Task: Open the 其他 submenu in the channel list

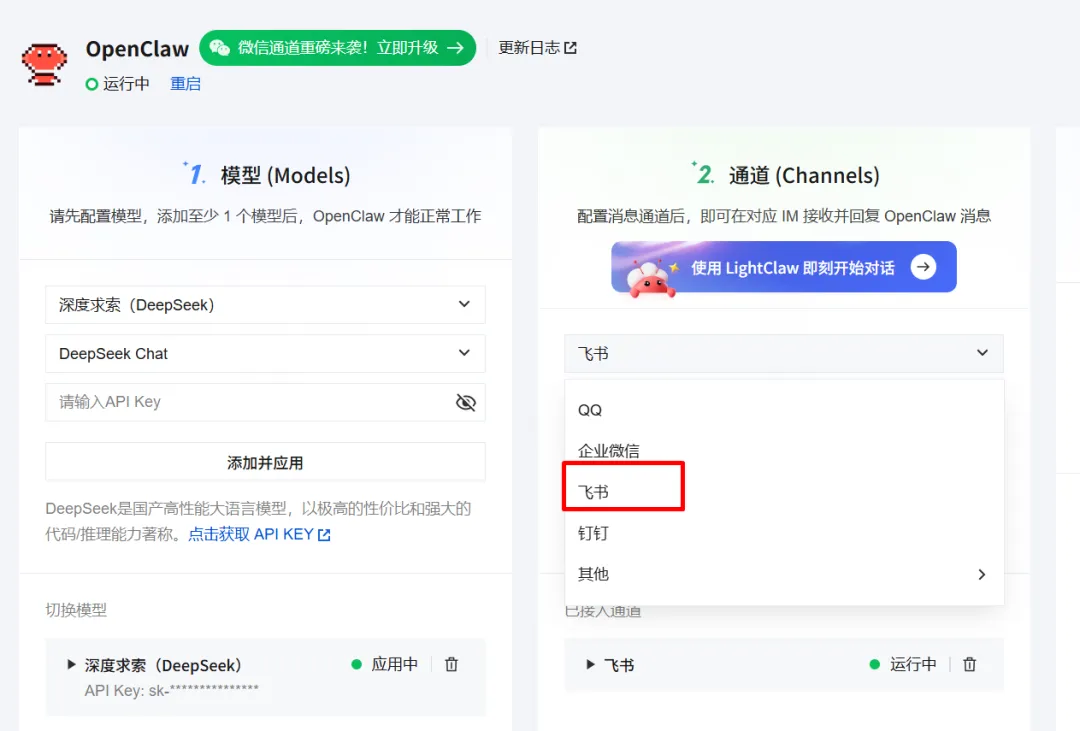Action: click(x=784, y=574)
